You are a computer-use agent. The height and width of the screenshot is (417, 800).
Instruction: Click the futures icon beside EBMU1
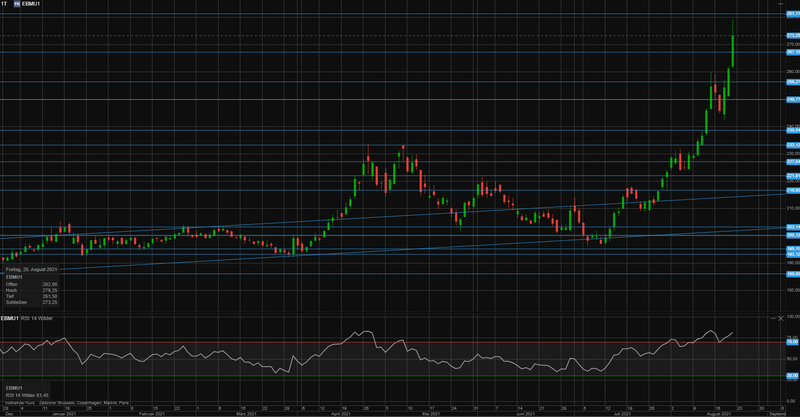pyautogui.click(x=17, y=5)
